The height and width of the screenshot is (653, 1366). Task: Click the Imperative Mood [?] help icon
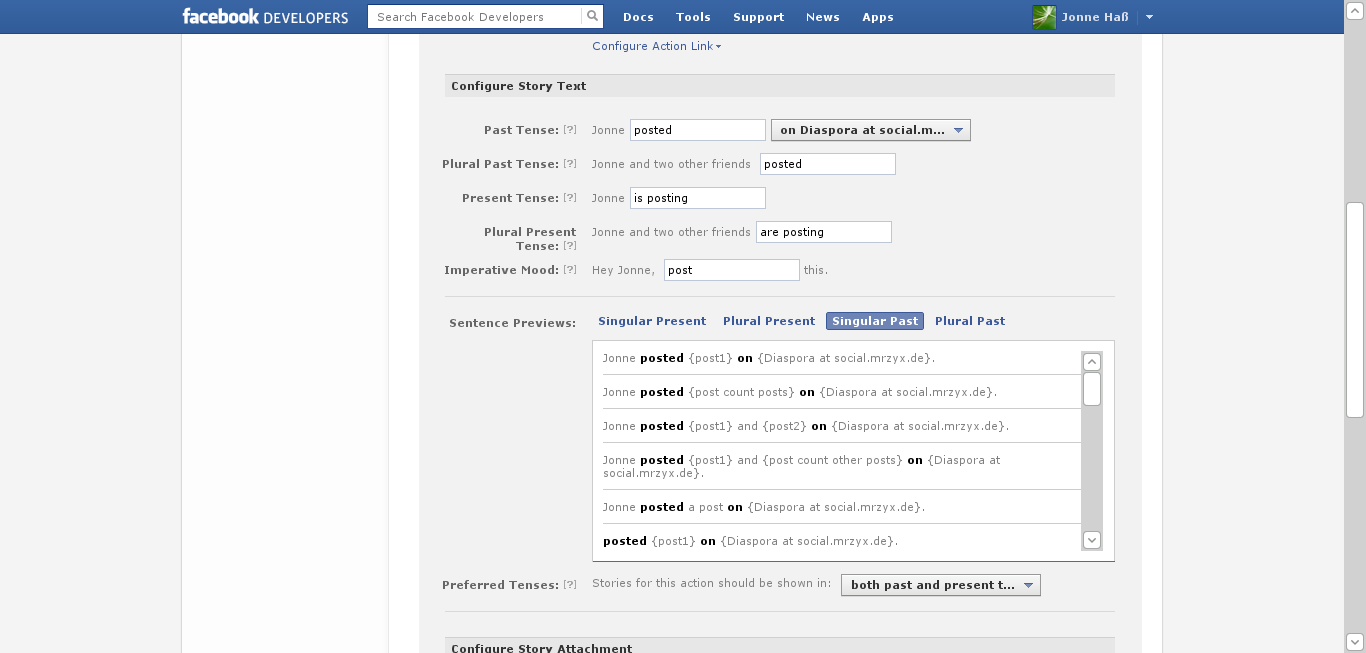[x=570, y=270]
